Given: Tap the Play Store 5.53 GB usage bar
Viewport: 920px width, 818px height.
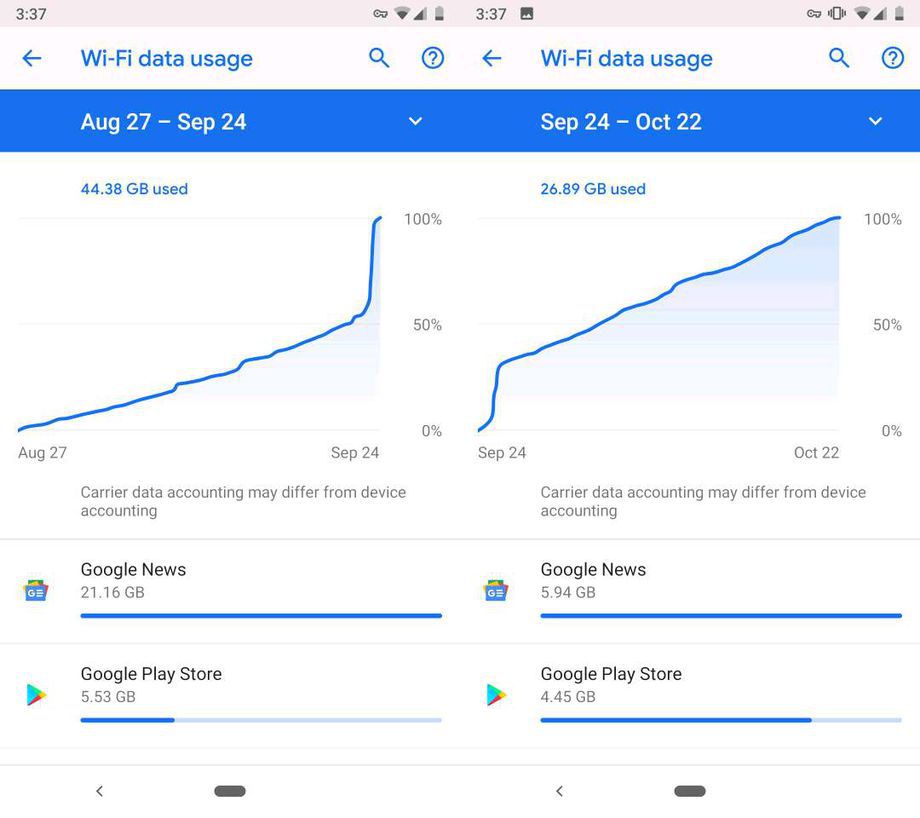Looking at the screenshot, I should tap(261, 720).
